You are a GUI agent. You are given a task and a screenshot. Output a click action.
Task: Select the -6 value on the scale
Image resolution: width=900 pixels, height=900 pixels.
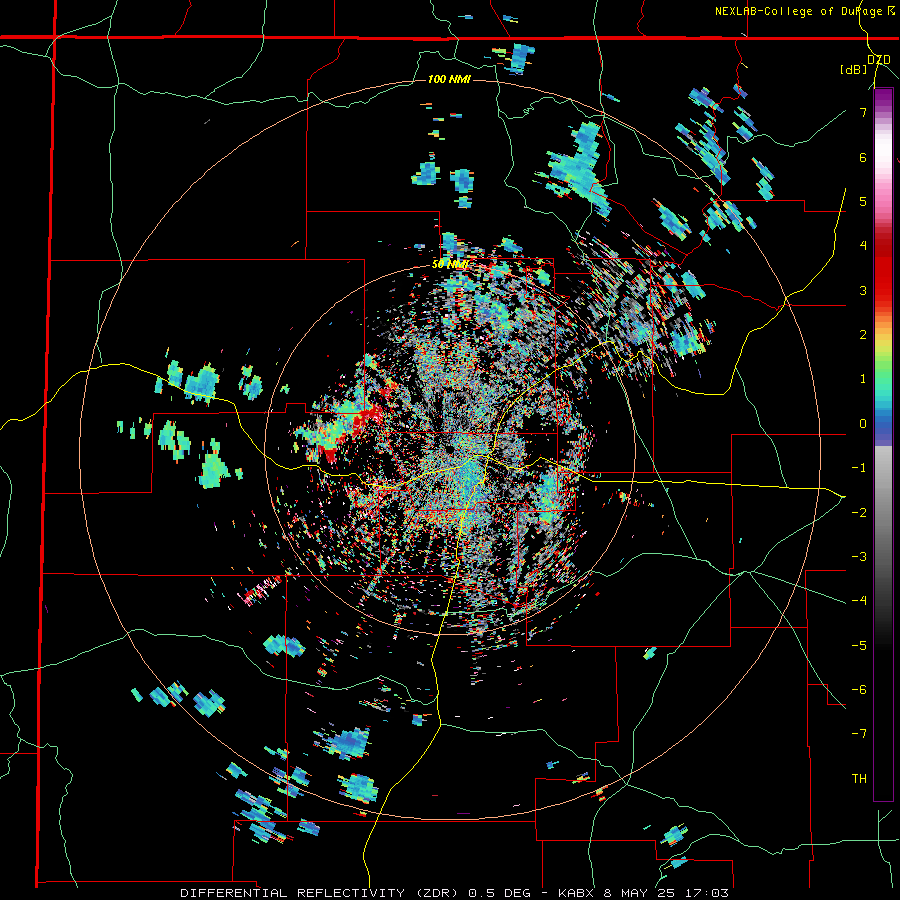click(x=859, y=689)
